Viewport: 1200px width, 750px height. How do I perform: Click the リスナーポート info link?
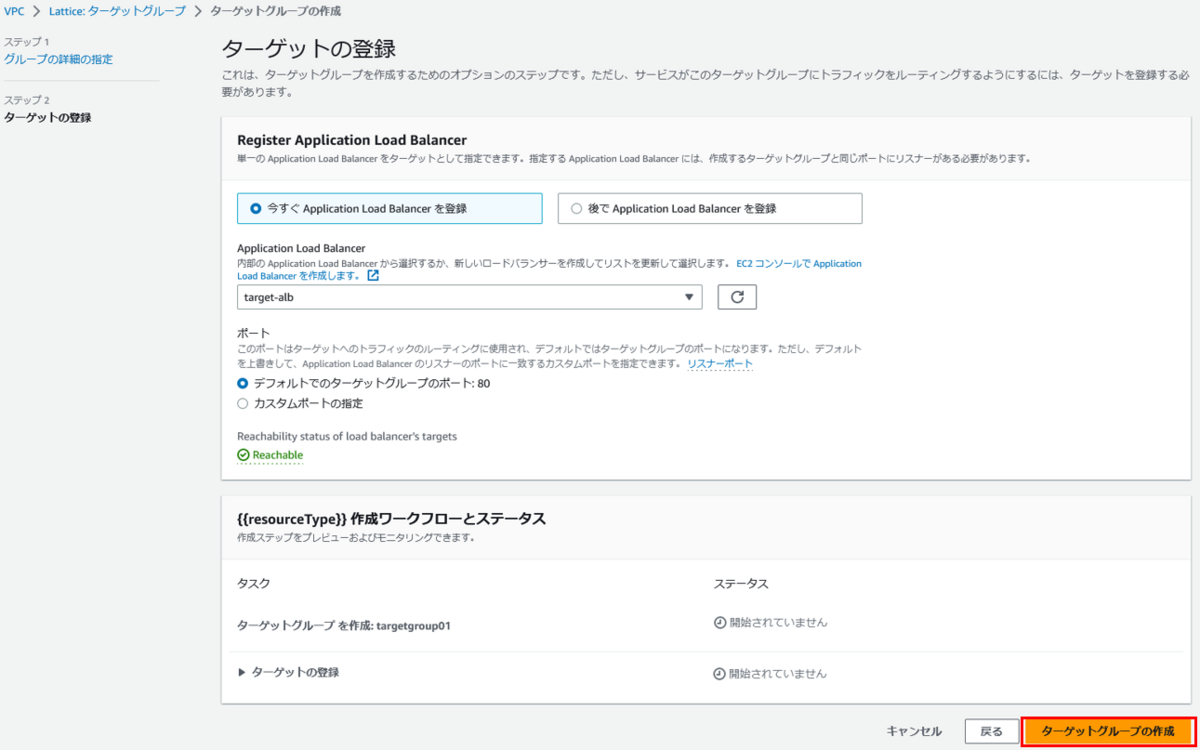click(x=720, y=364)
